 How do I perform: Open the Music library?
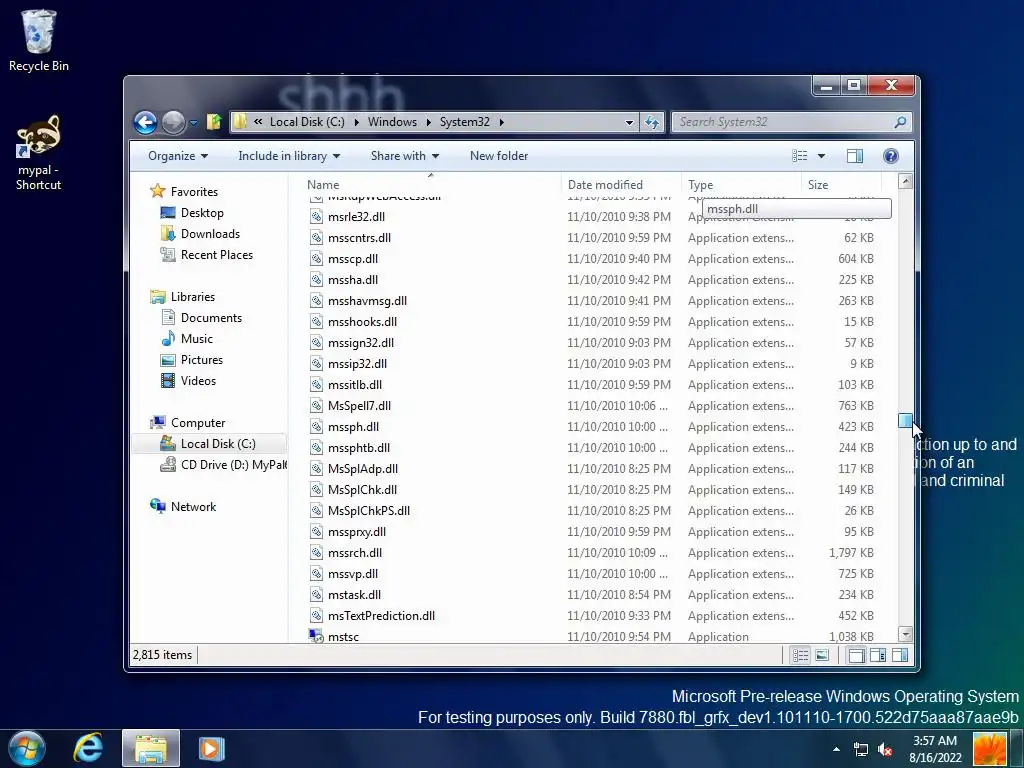click(x=187, y=338)
